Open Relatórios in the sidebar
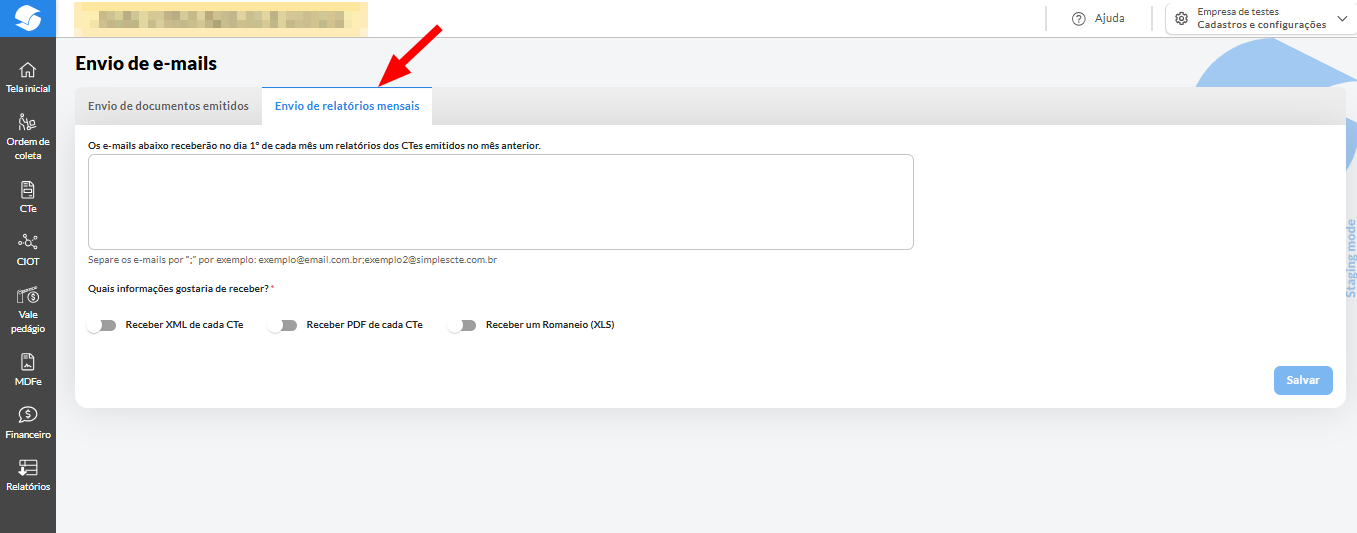 (28, 475)
